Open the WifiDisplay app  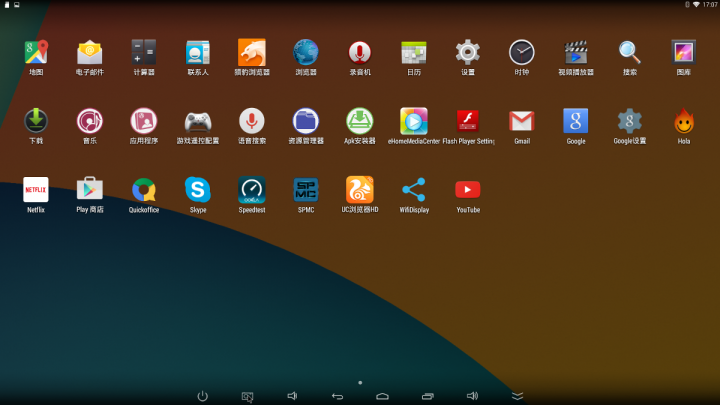414,190
